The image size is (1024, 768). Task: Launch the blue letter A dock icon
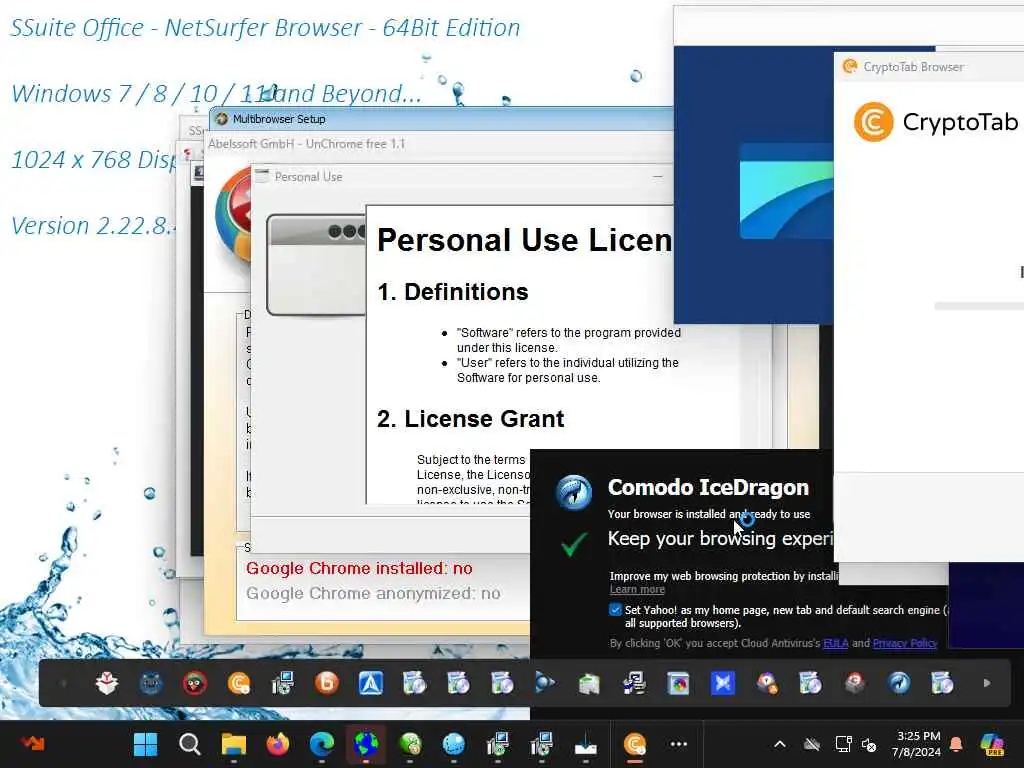tap(371, 683)
